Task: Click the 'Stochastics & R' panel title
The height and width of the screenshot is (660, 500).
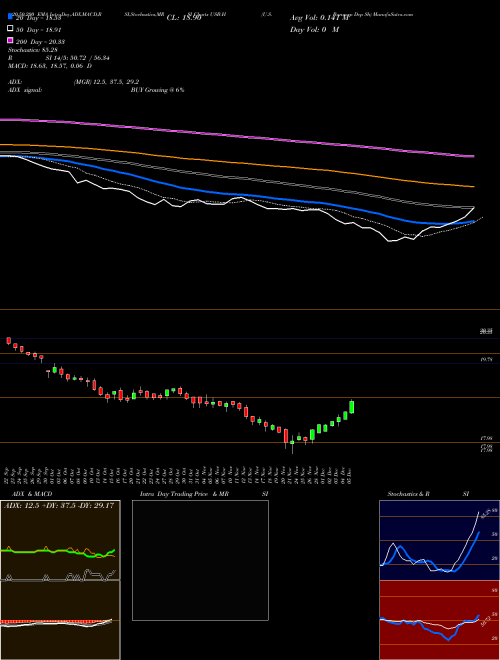Action: point(408,494)
